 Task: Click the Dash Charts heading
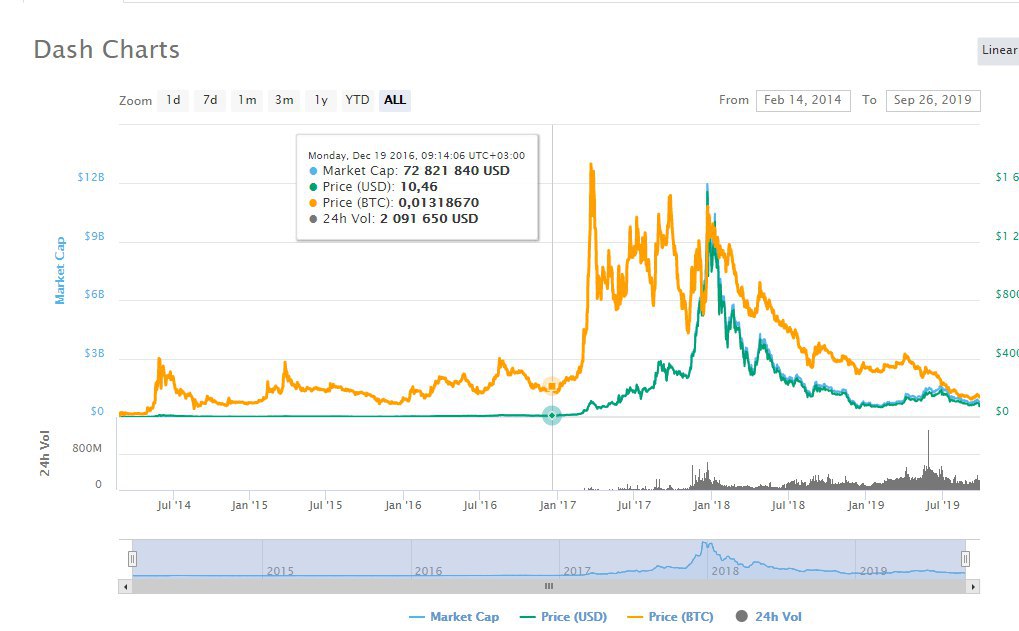pyautogui.click(x=107, y=49)
